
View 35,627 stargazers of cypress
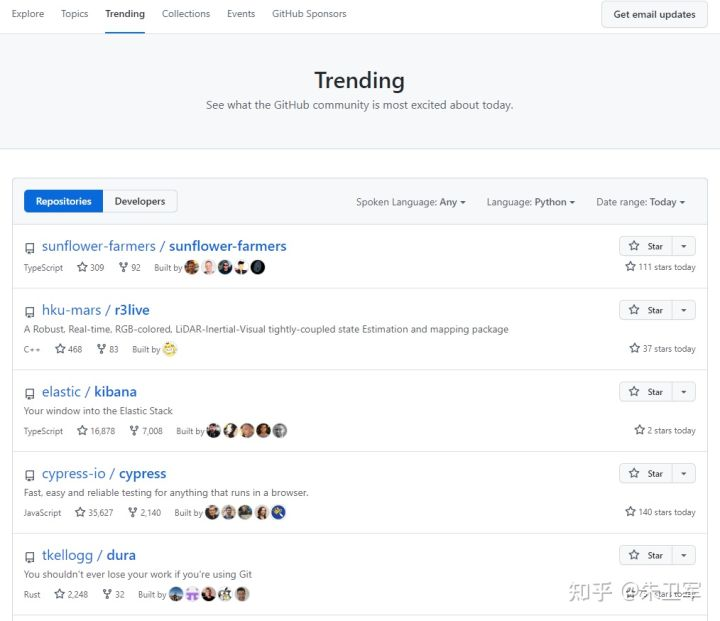pos(94,513)
